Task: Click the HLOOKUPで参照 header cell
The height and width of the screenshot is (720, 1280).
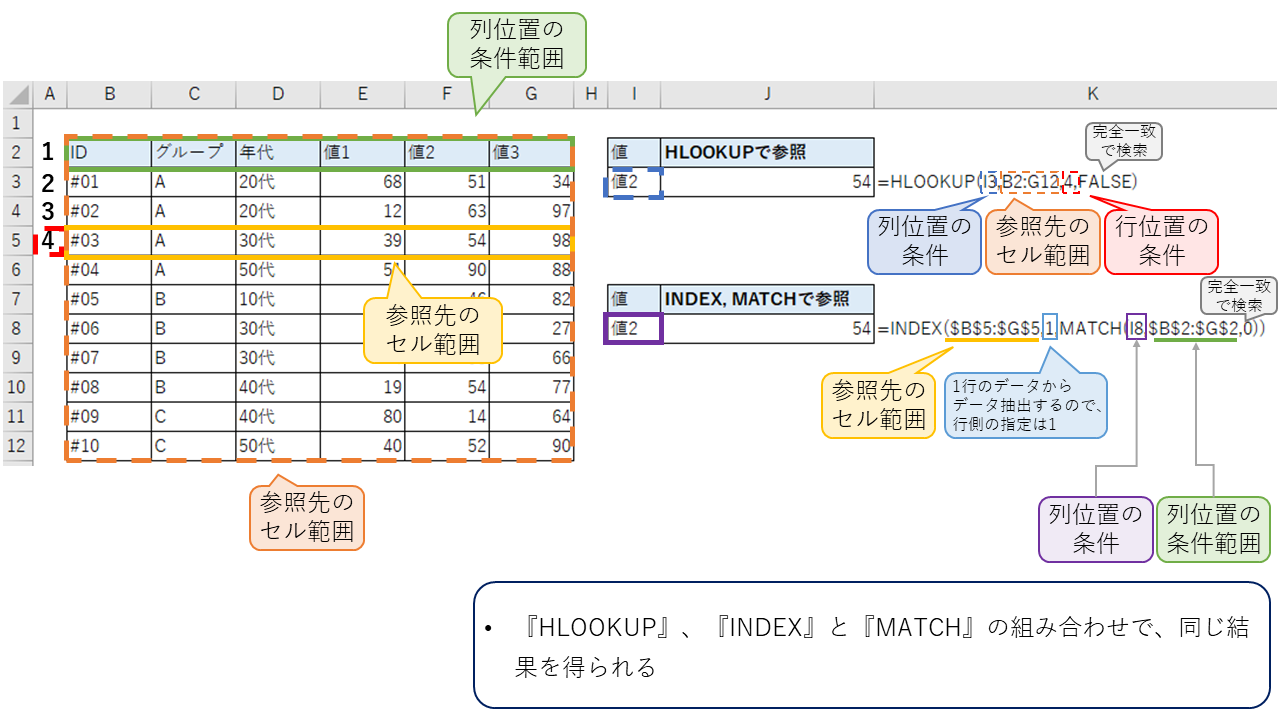Action: tap(767, 152)
